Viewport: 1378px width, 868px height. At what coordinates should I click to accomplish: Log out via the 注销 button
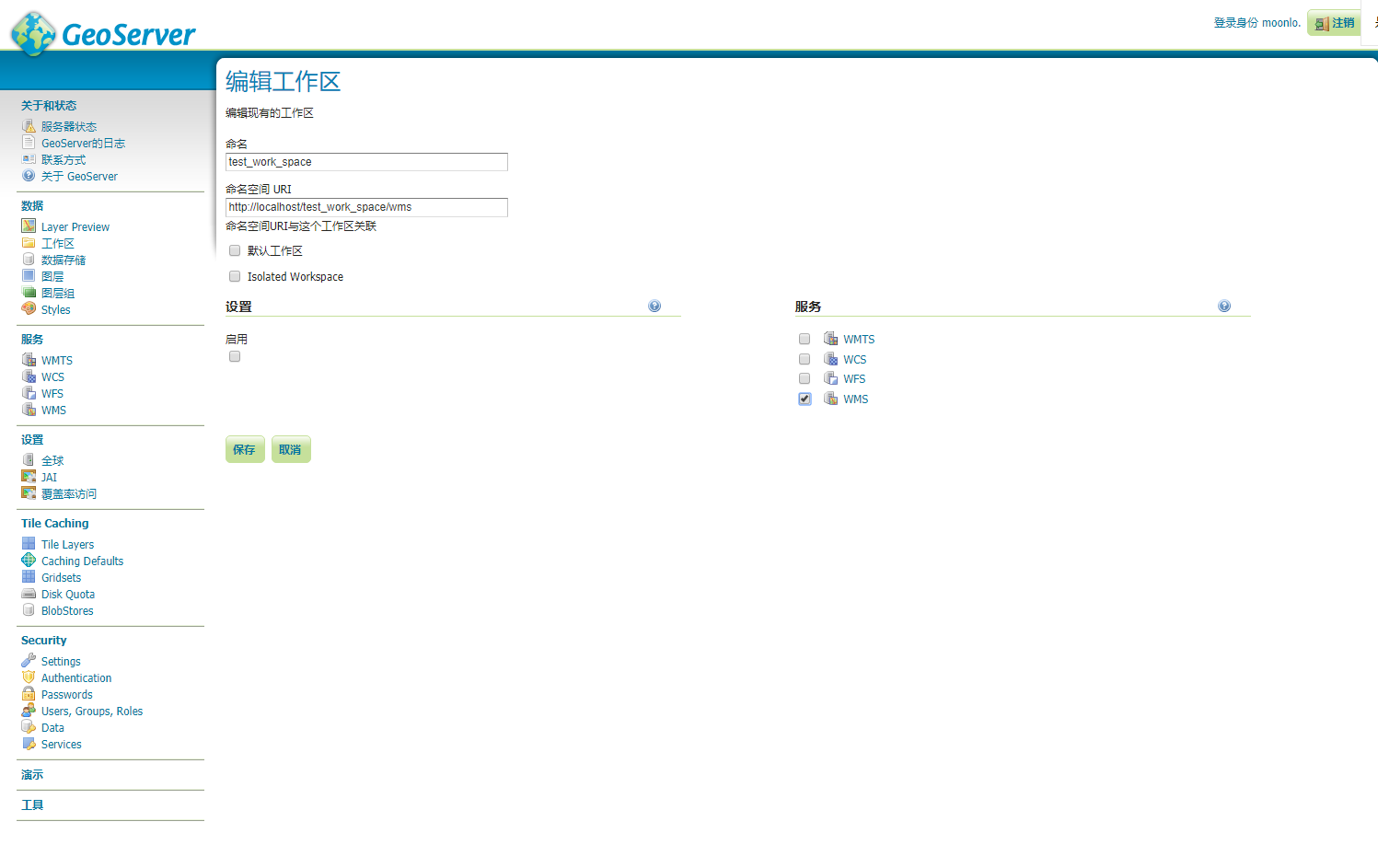click(x=1334, y=22)
